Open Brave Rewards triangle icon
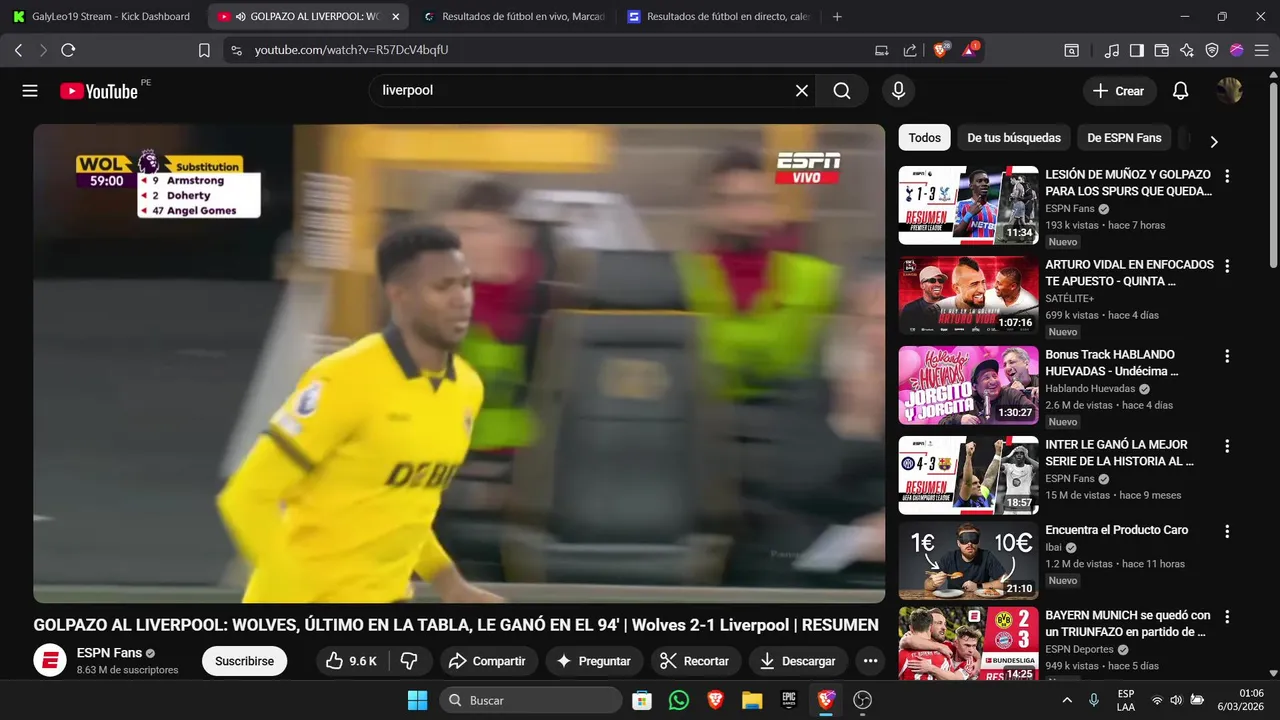 (970, 50)
